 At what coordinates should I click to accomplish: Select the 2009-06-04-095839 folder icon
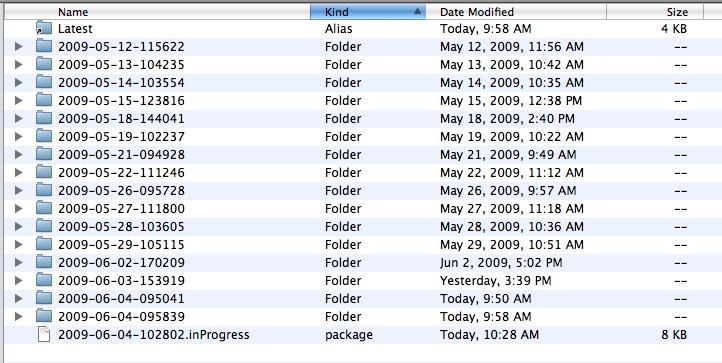(44, 316)
